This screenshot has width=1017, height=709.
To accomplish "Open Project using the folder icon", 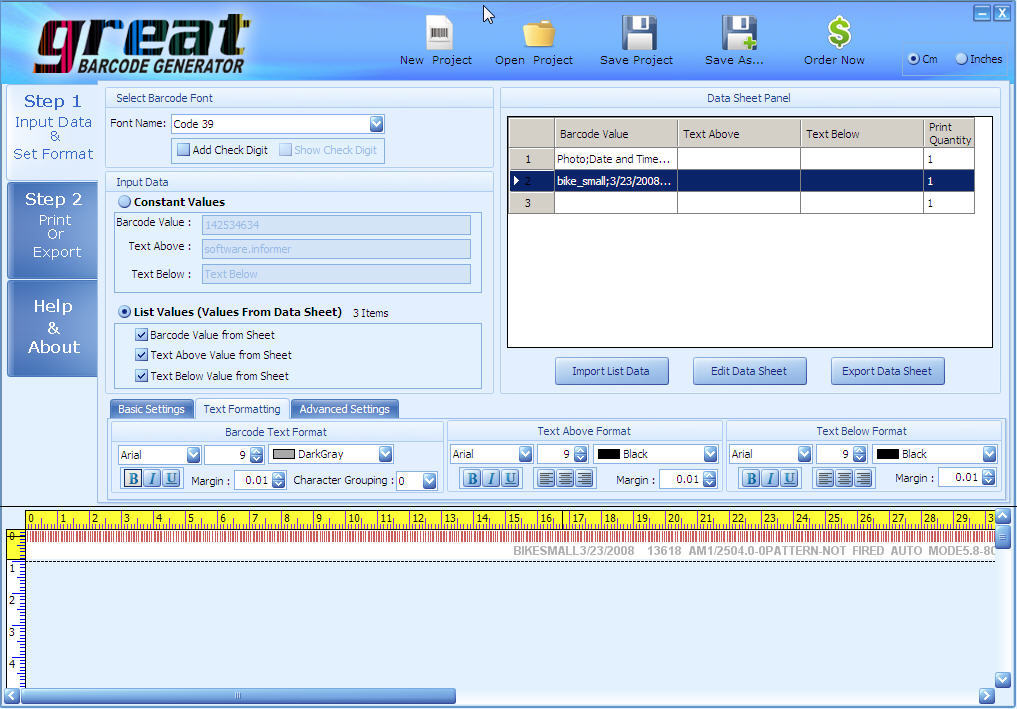I will point(538,34).
